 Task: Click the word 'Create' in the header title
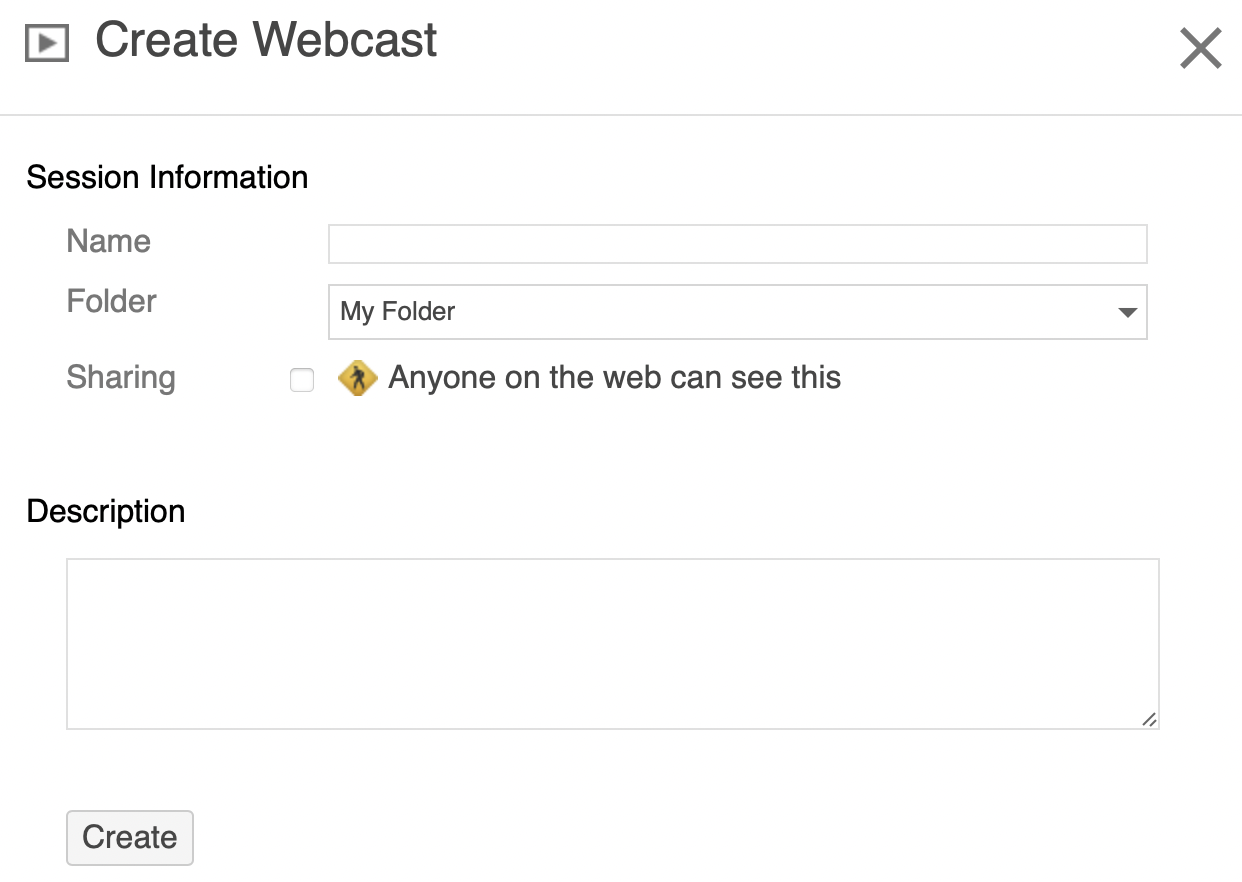point(165,41)
